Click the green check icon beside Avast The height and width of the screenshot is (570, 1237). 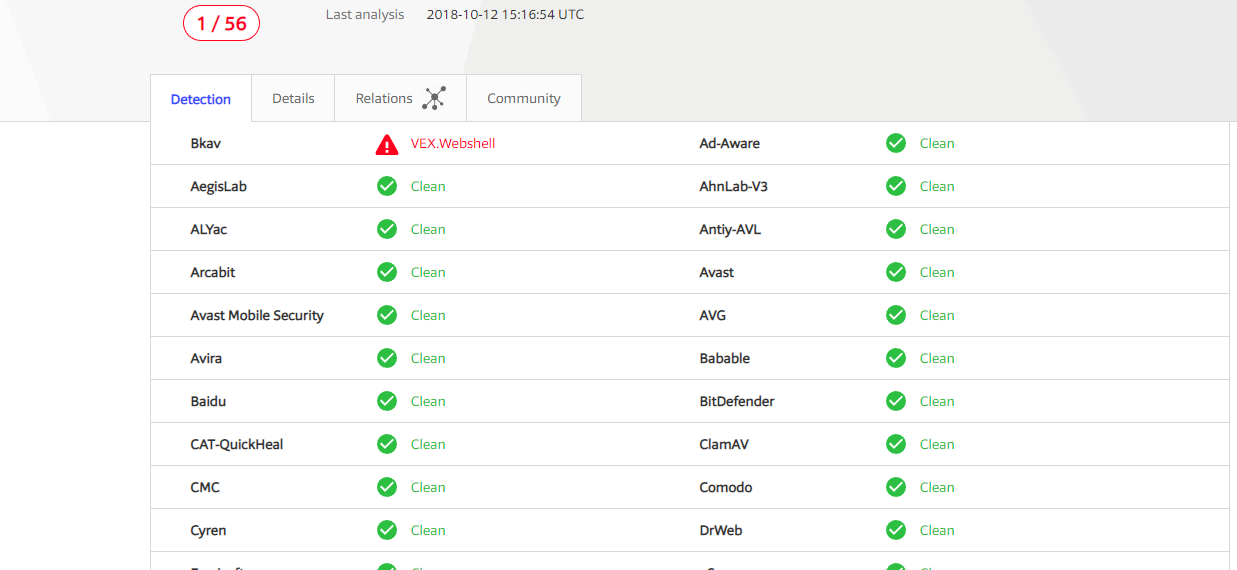click(896, 272)
